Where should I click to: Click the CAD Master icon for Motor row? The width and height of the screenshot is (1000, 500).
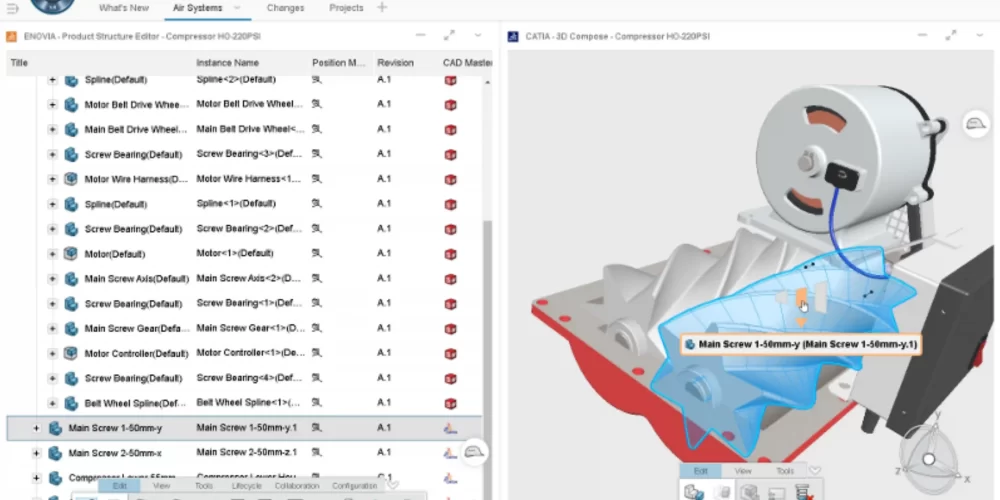(x=450, y=254)
